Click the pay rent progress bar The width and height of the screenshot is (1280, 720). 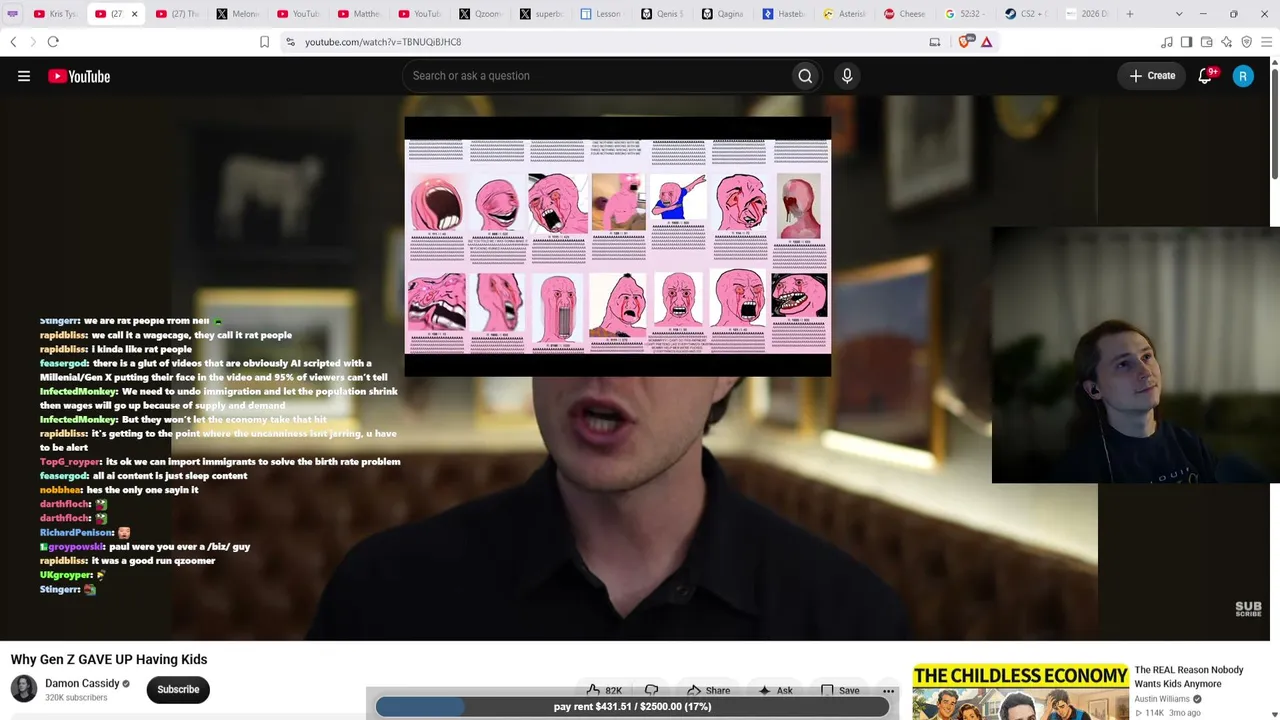tap(632, 707)
